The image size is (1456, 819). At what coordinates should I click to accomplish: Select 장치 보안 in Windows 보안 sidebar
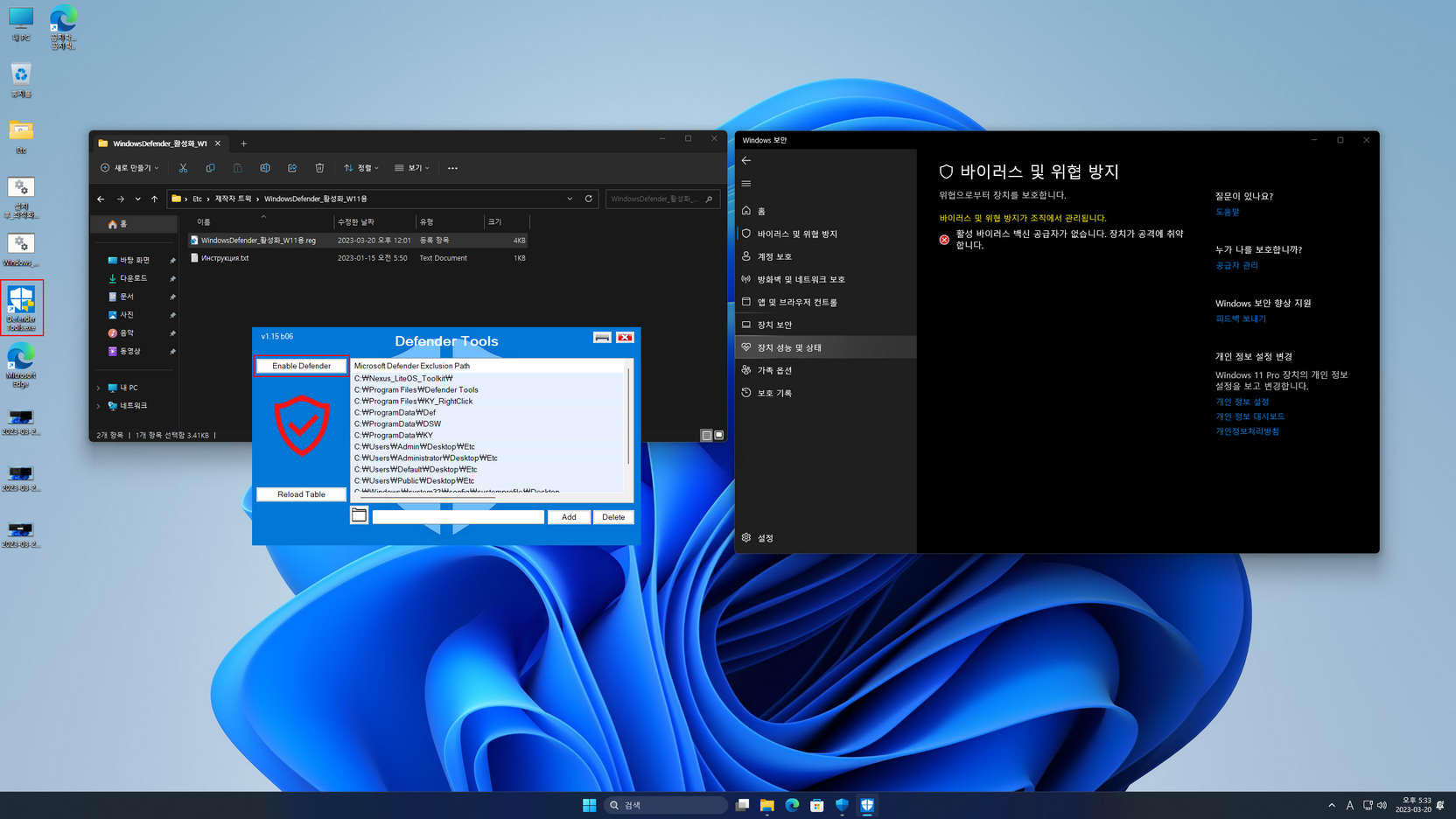(x=826, y=325)
